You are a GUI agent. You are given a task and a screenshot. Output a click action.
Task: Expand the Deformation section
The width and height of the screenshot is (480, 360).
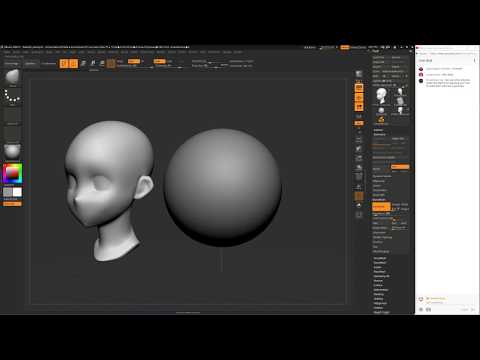(x=381, y=290)
